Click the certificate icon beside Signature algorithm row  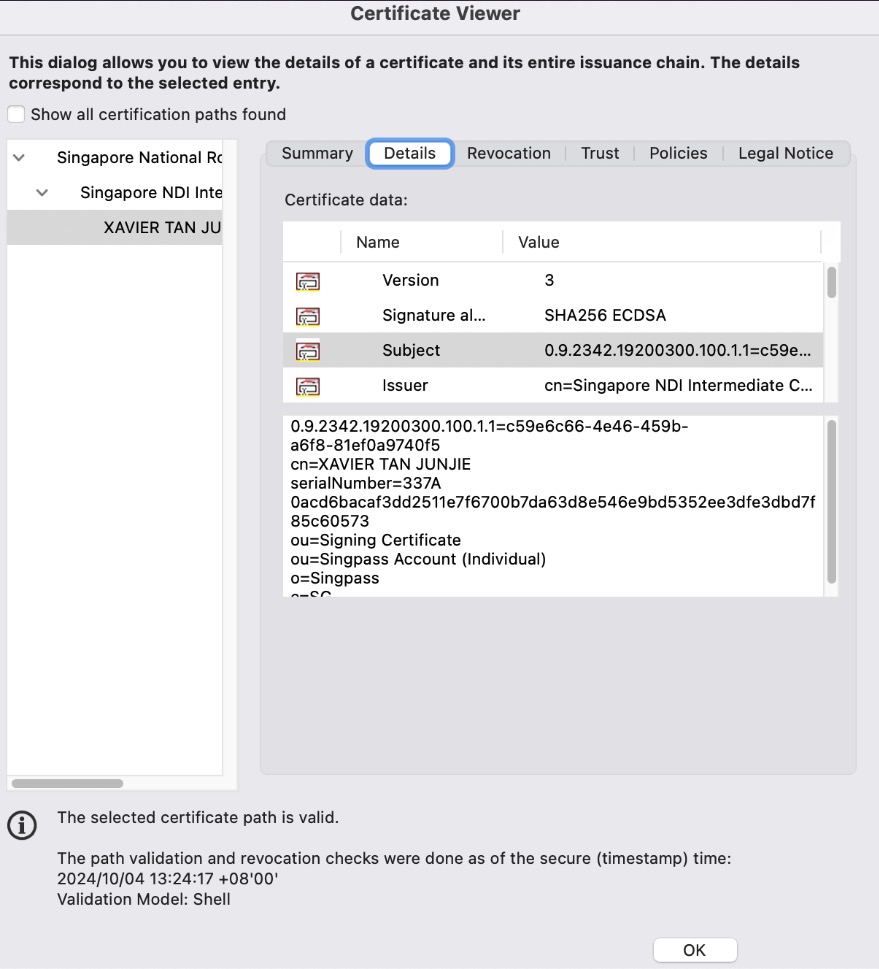click(308, 316)
